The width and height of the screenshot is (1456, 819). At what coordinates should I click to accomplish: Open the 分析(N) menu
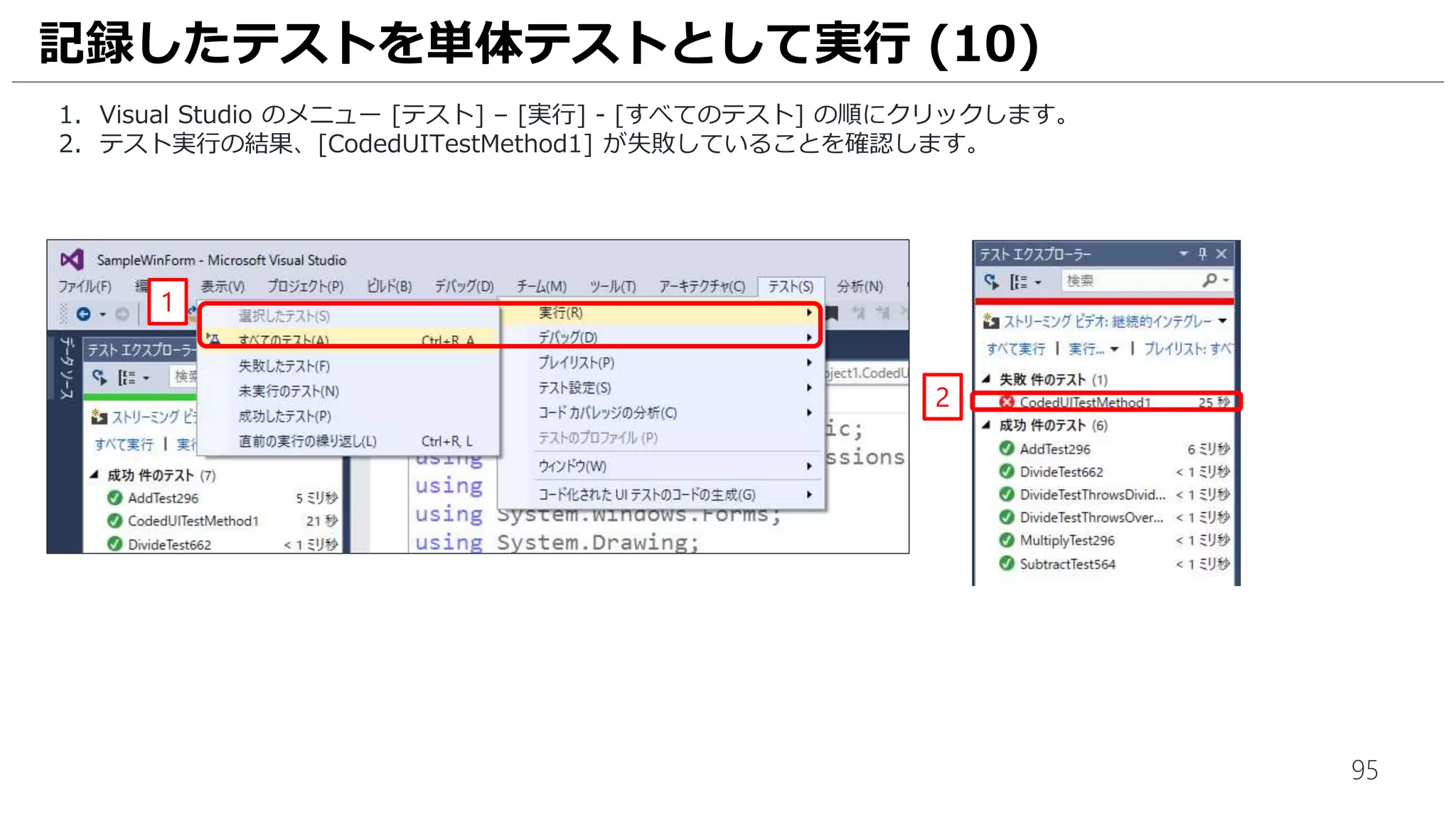pyautogui.click(x=860, y=286)
